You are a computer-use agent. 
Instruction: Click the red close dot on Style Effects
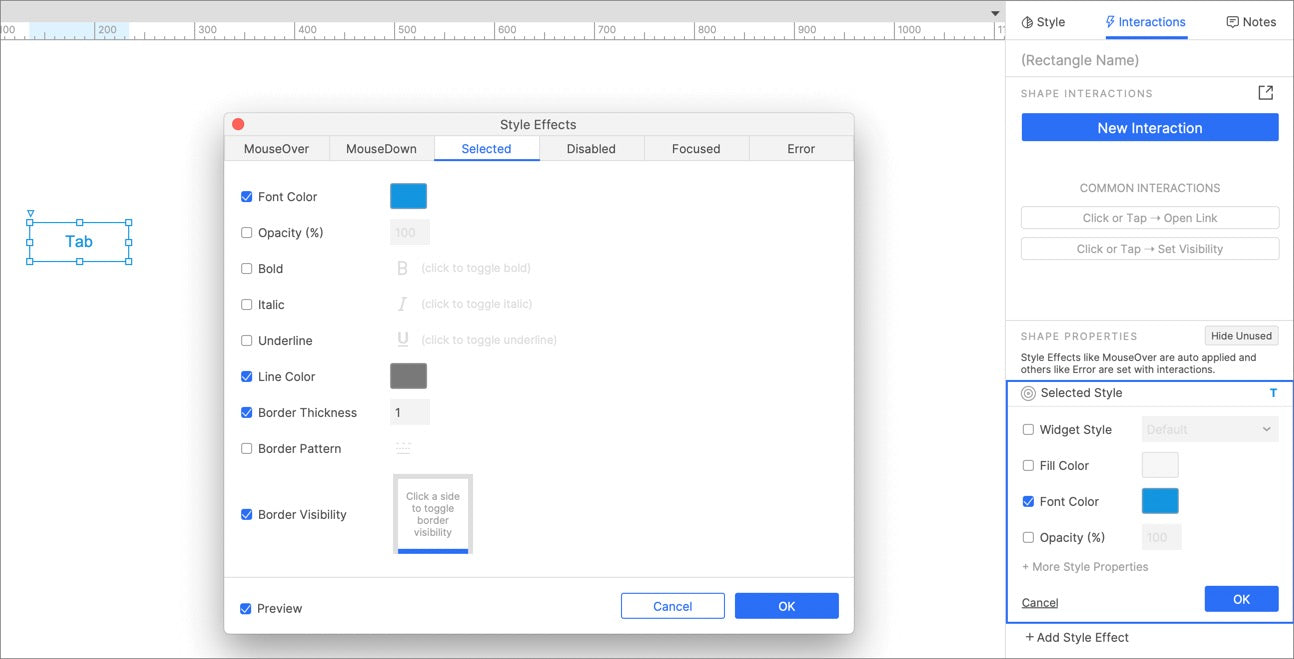click(x=238, y=124)
